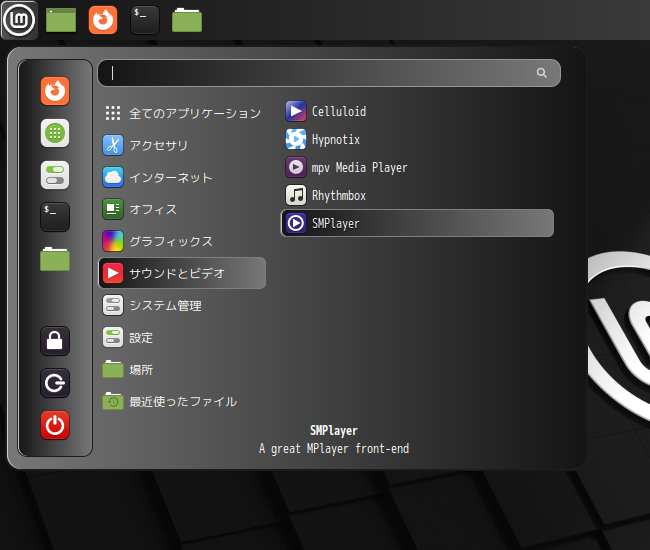Open Firefox from the menu favorites sidebar
The height and width of the screenshot is (550, 650).
click(55, 91)
